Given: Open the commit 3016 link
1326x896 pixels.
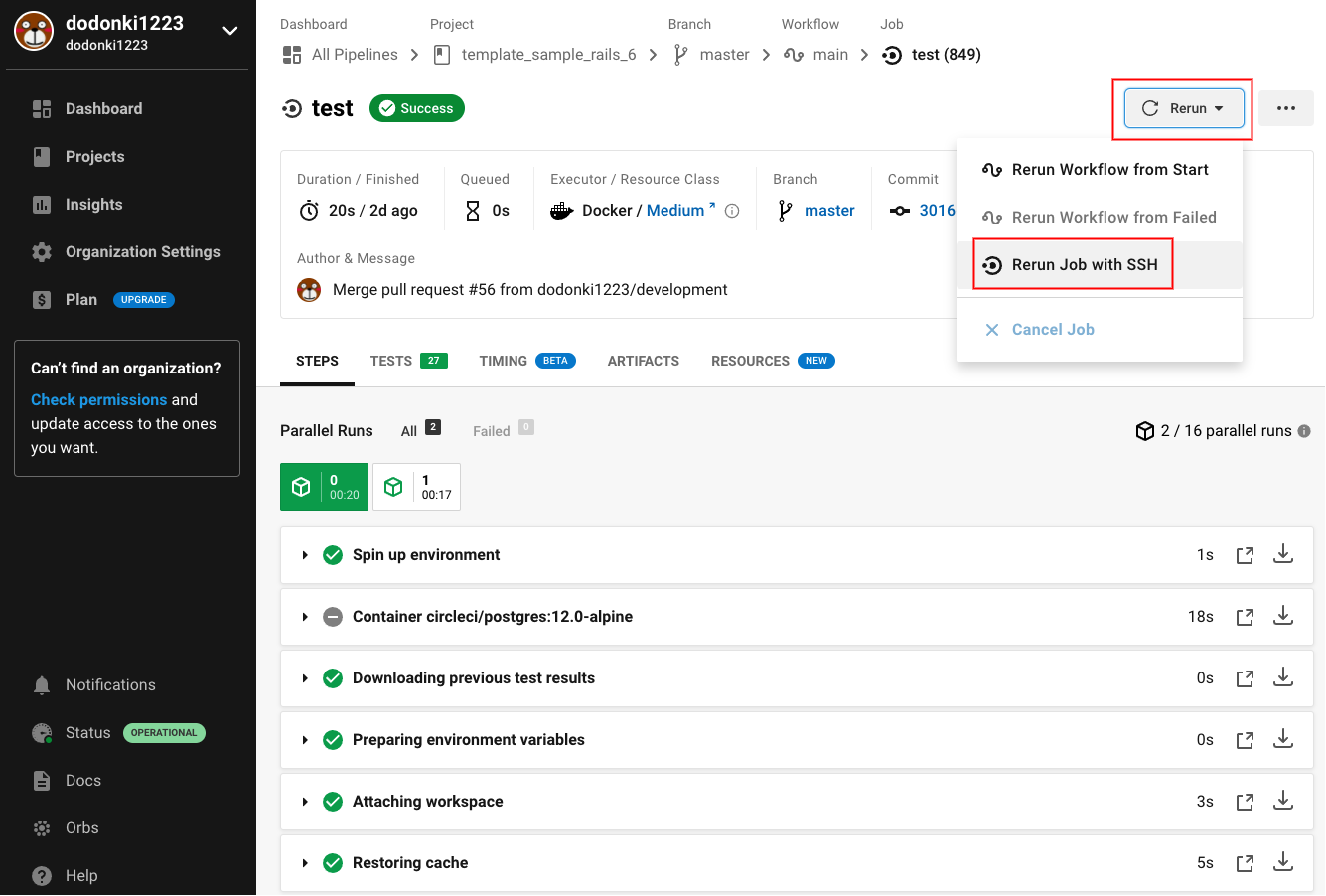Looking at the screenshot, I should (x=937, y=211).
